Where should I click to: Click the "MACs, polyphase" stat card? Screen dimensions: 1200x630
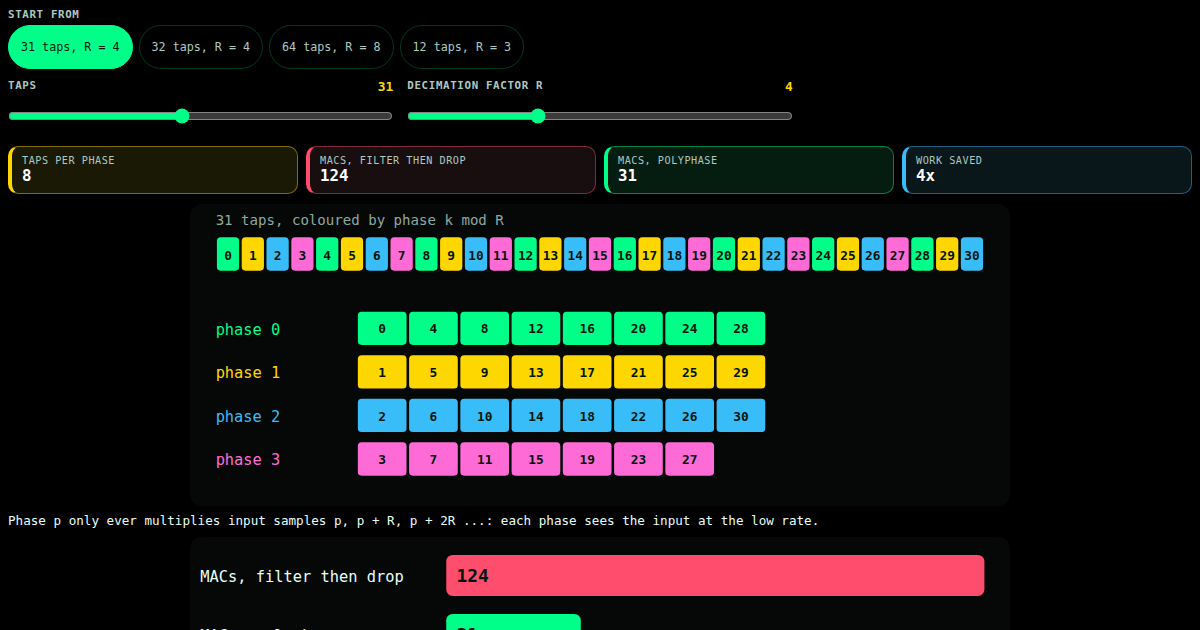pos(749,170)
